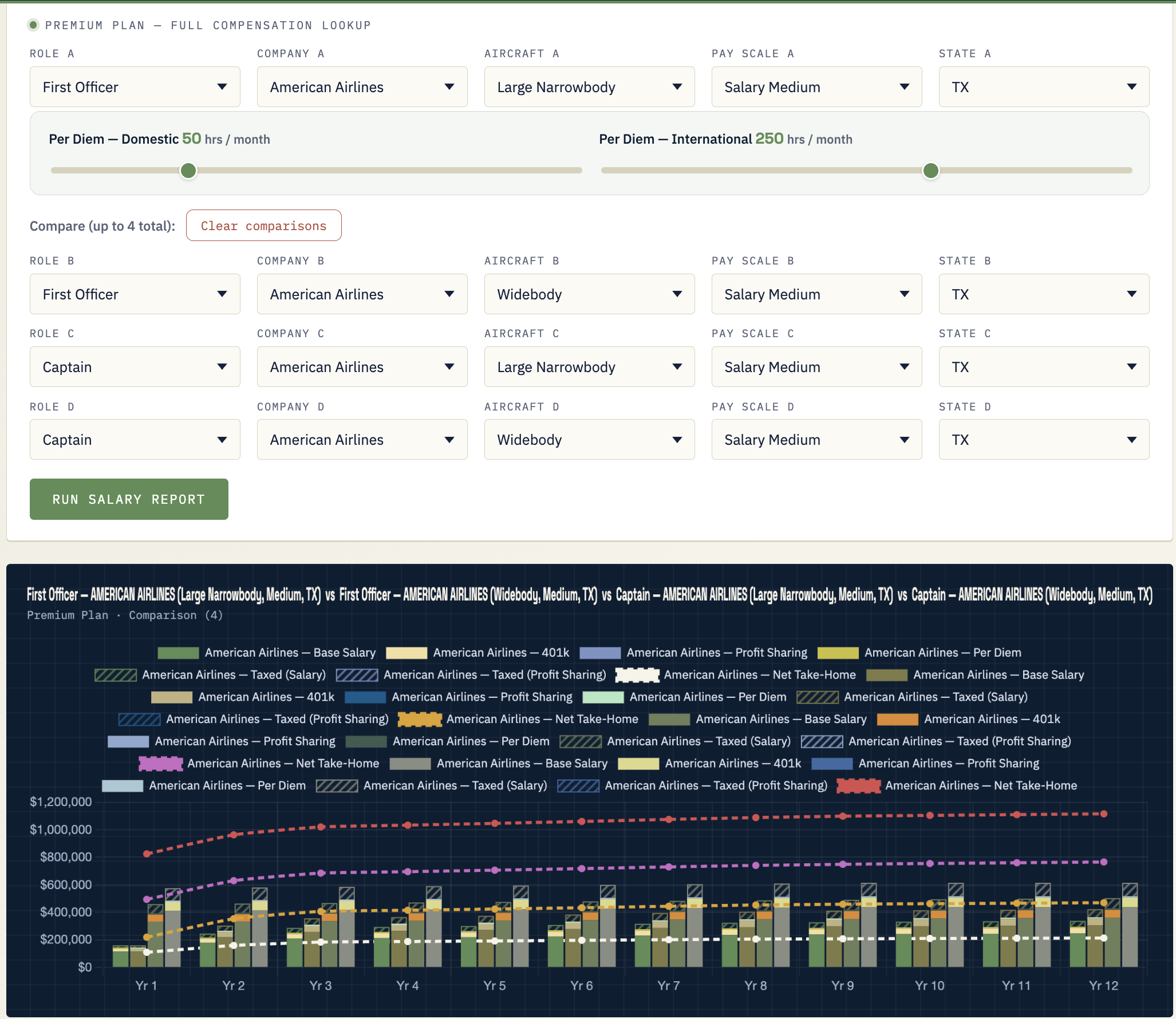The width and height of the screenshot is (1176, 1019).
Task: Open the Role B dropdown
Action: pos(135,294)
